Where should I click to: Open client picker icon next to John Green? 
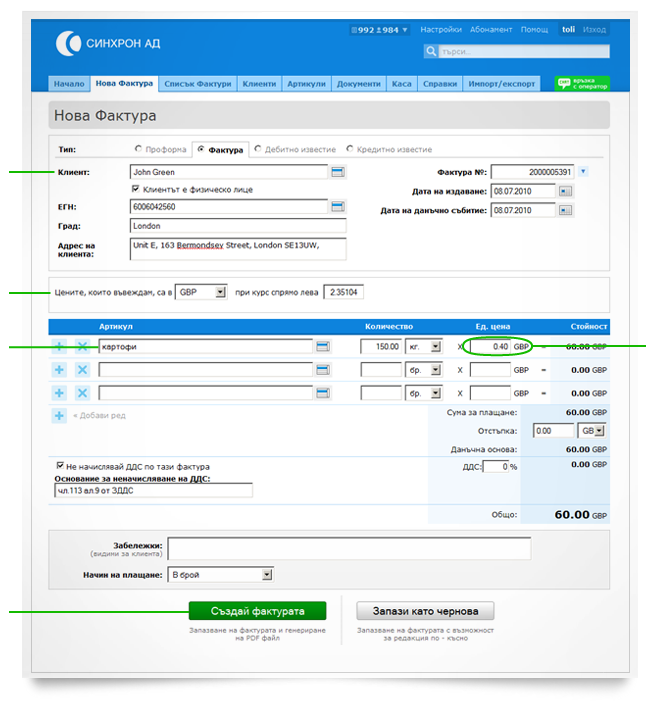click(338, 172)
